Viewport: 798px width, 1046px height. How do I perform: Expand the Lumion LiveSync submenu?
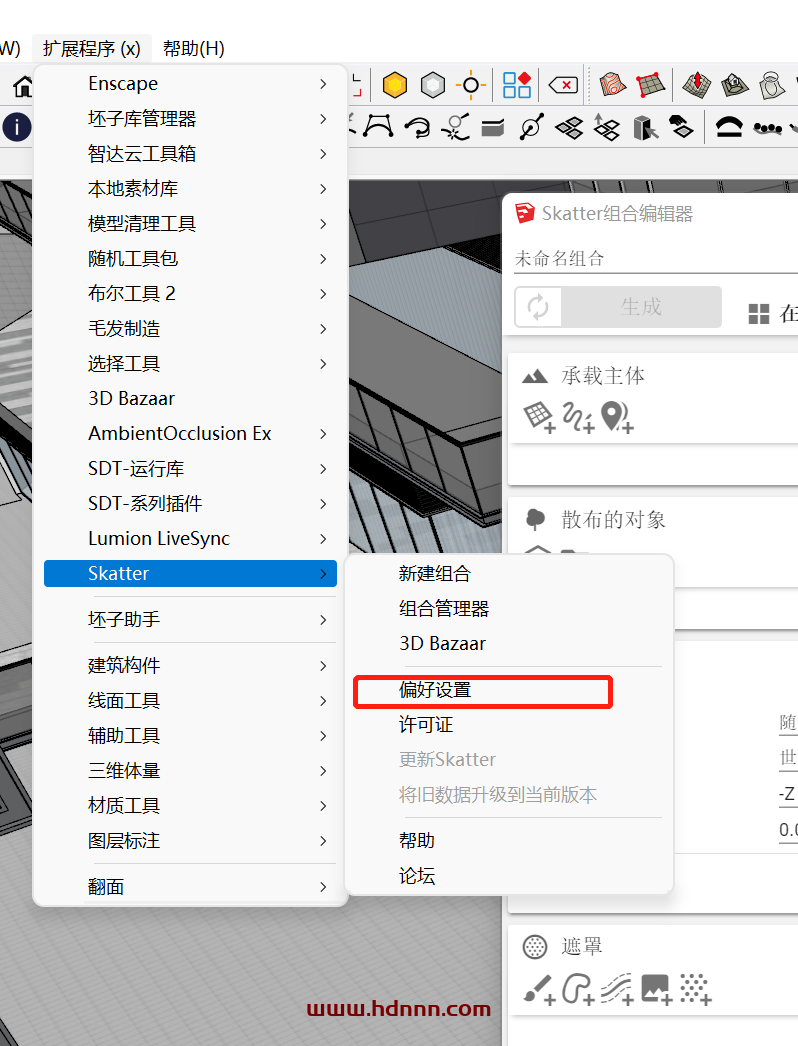pos(190,538)
